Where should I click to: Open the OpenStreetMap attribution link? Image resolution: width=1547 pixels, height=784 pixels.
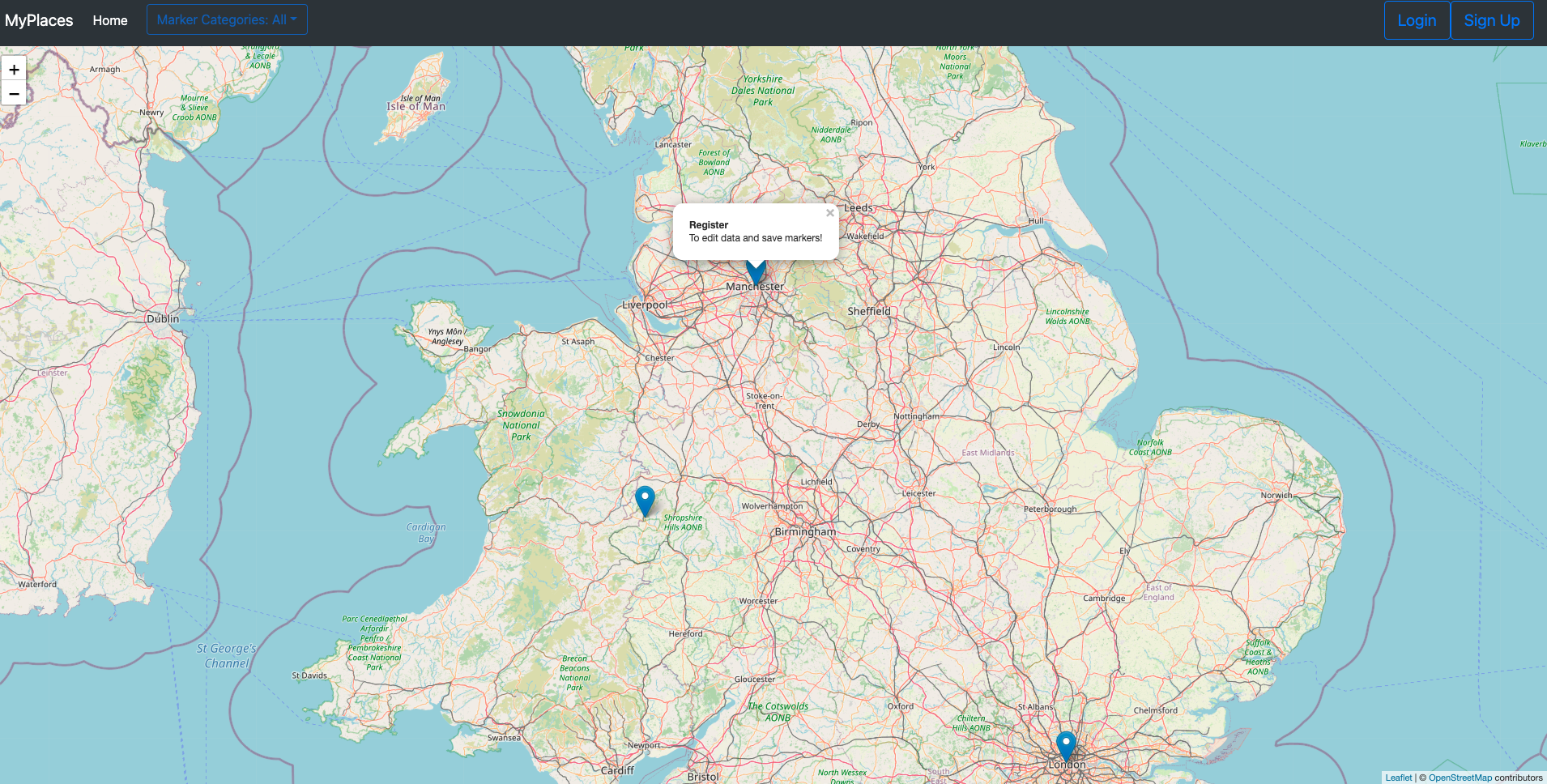pyautogui.click(x=1460, y=778)
